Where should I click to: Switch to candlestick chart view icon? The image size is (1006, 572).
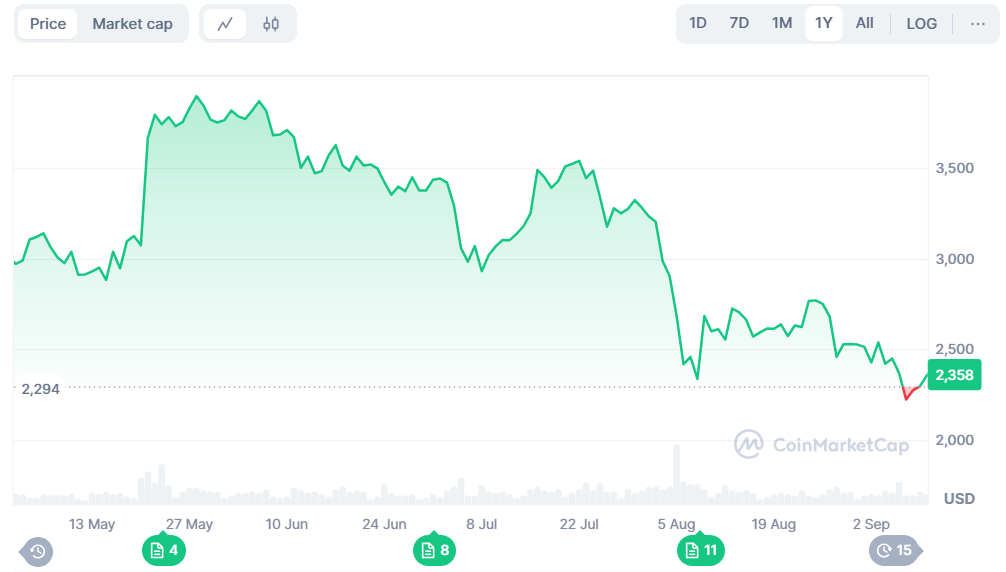click(x=271, y=24)
